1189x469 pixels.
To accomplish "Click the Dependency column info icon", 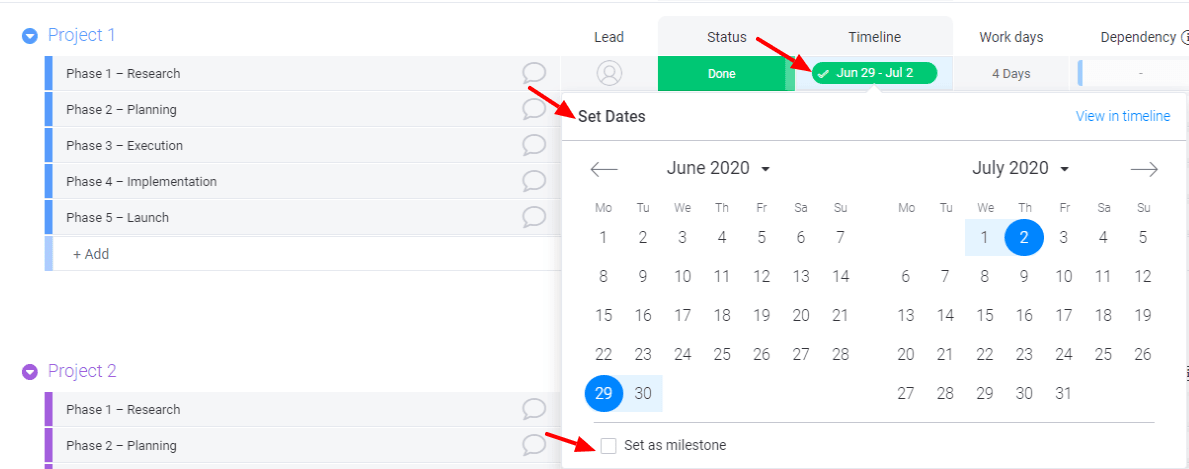I will (x=1184, y=37).
